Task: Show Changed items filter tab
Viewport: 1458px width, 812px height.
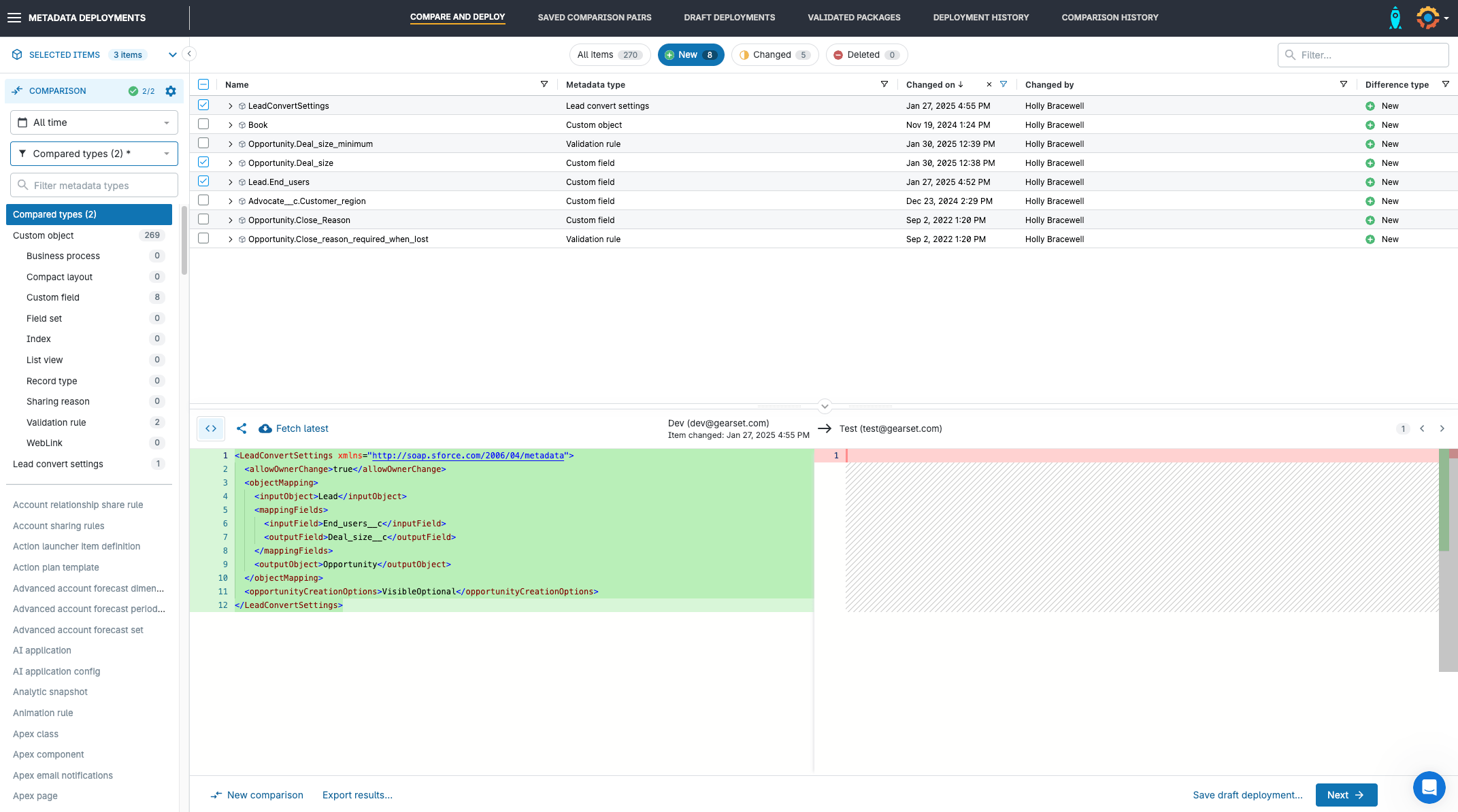Action: (x=774, y=55)
